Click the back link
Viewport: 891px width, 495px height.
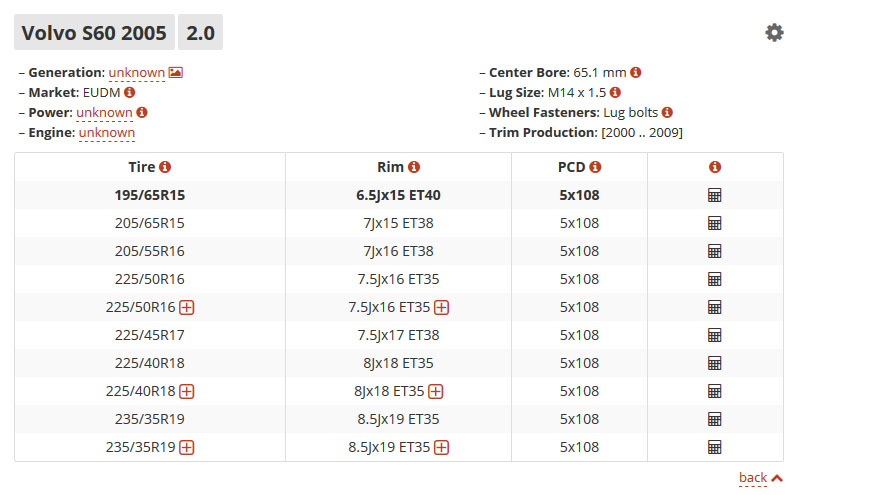pyautogui.click(x=753, y=477)
